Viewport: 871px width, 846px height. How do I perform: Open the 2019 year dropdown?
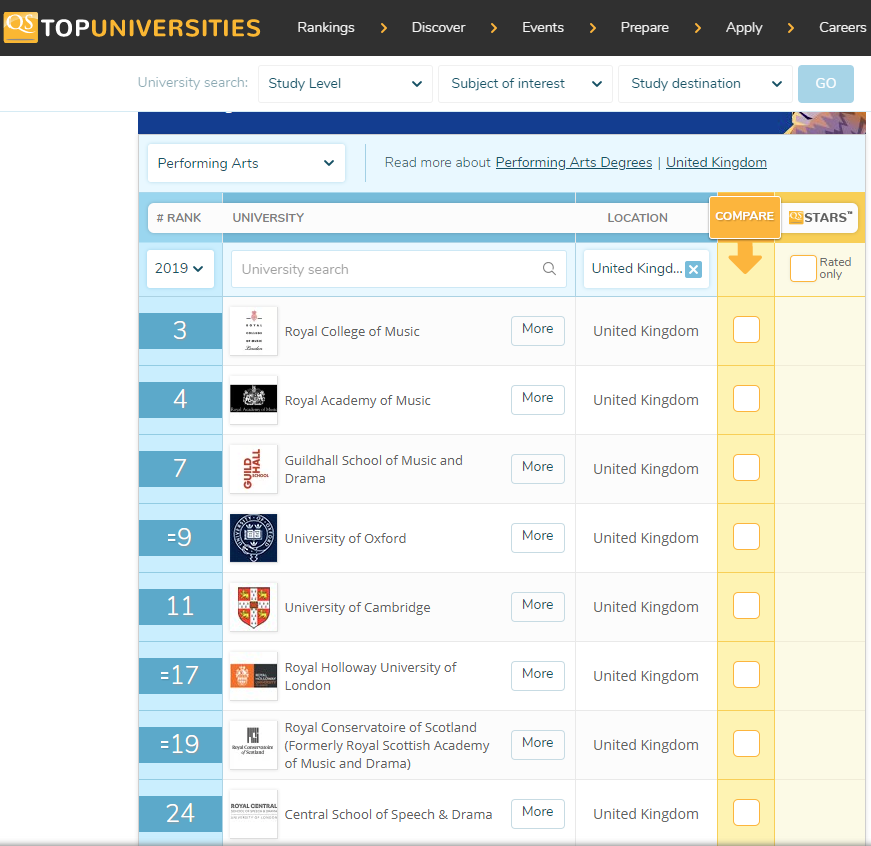(180, 269)
